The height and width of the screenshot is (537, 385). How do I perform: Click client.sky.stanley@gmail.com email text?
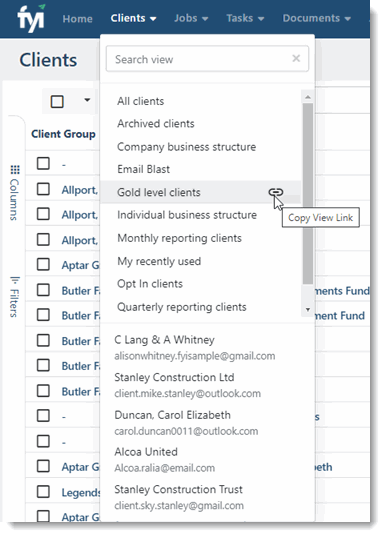point(179,505)
